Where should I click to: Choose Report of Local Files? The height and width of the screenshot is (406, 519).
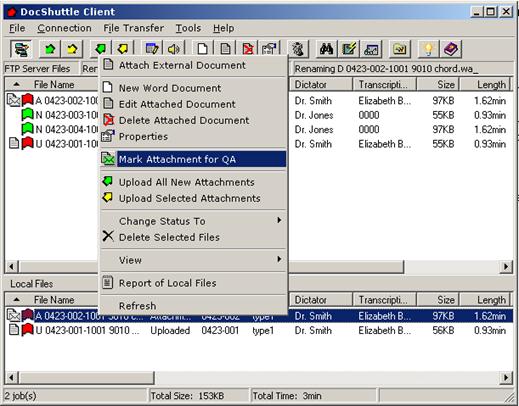point(193,283)
